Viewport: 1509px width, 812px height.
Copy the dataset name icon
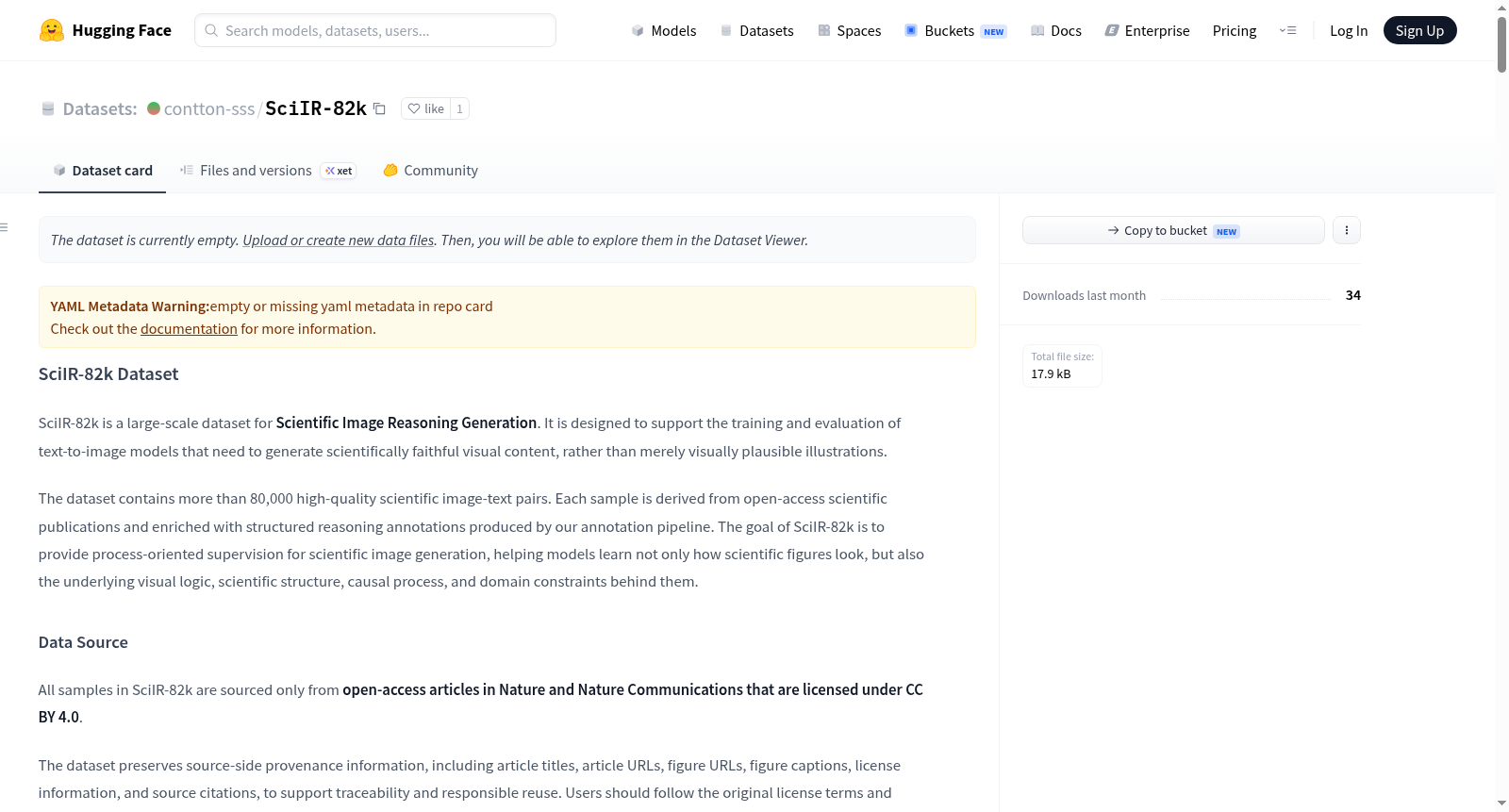point(379,108)
